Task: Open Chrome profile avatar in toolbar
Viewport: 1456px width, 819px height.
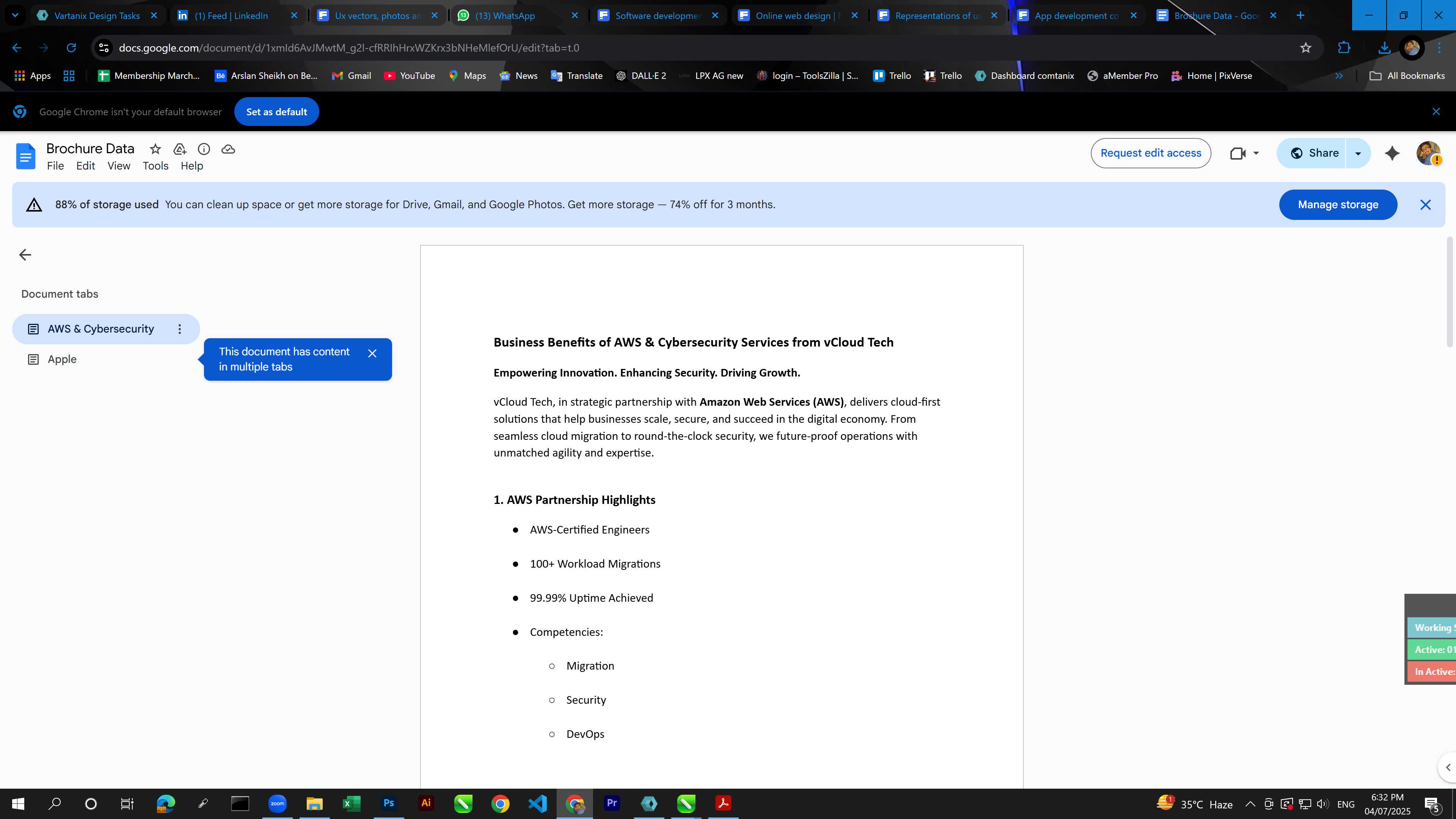Action: click(x=1411, y=48)
